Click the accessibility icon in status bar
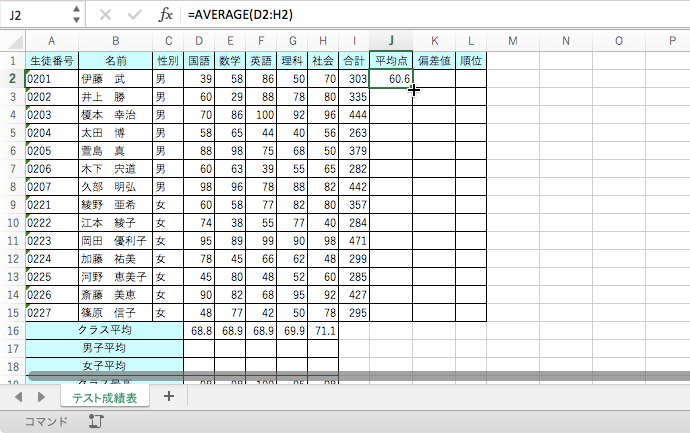690x433 pixels. click(x=96, y=421)
